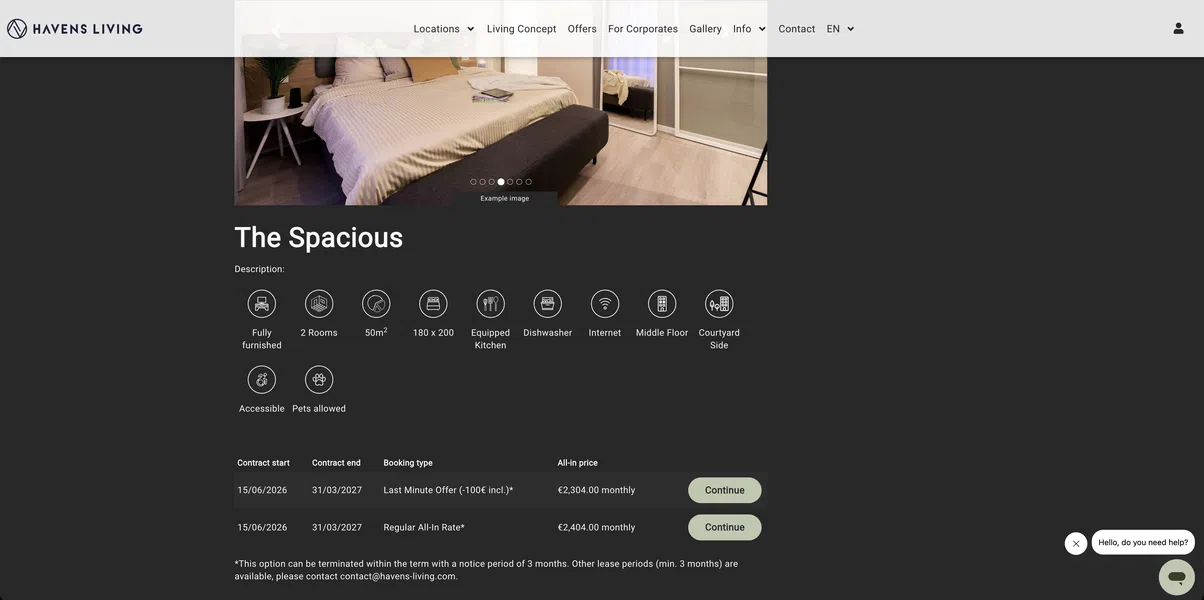Viewport: 1204px width, 600px height.
Task: Open the EN language selector
Action: [840, 29]
